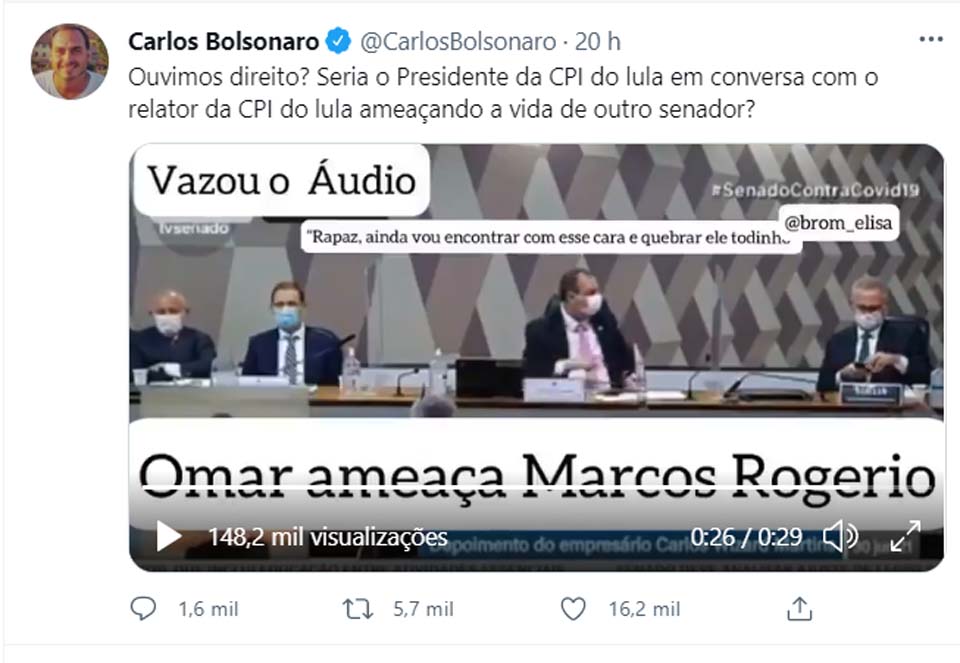
Task: Click the tweet text about CPI
Action: pyautogui.click(x=503, y=93)
